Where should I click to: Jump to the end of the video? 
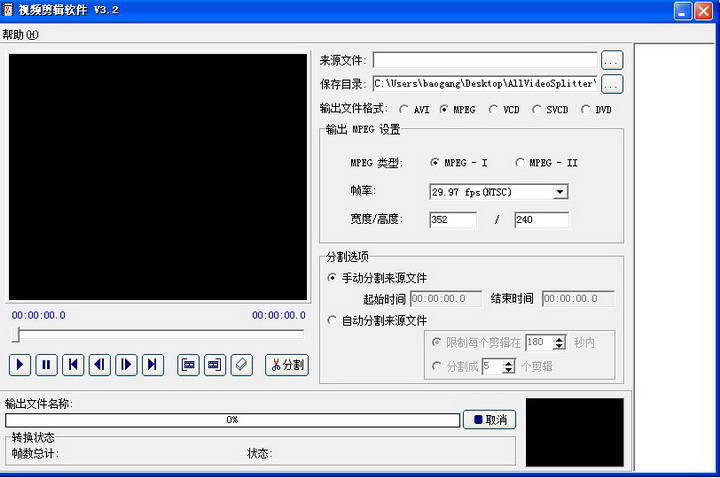tap(152, 365)
